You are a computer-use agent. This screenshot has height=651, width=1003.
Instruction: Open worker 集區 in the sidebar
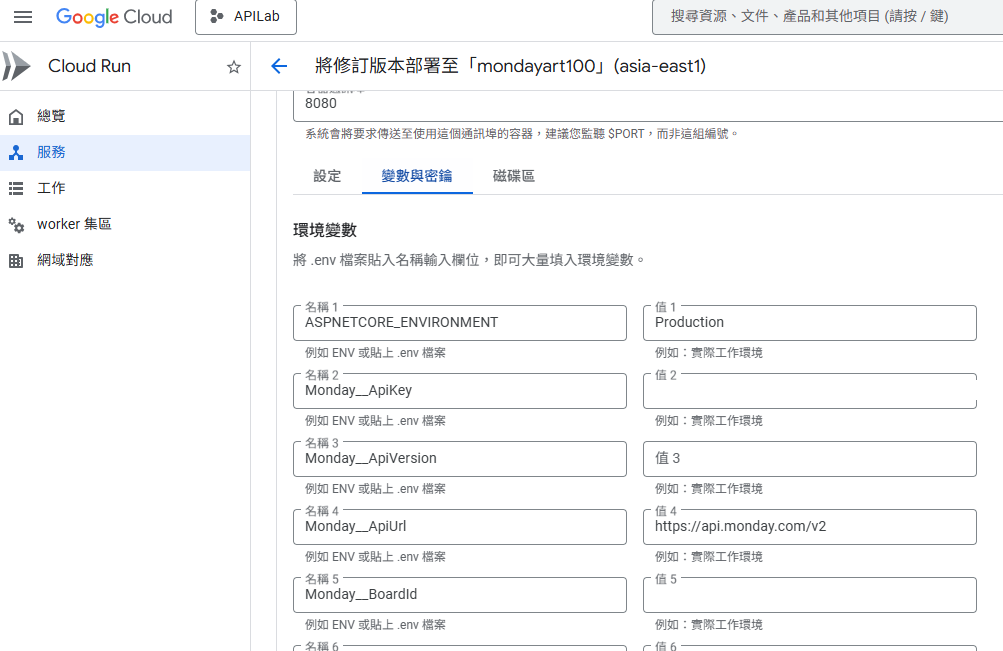[125, 224]
